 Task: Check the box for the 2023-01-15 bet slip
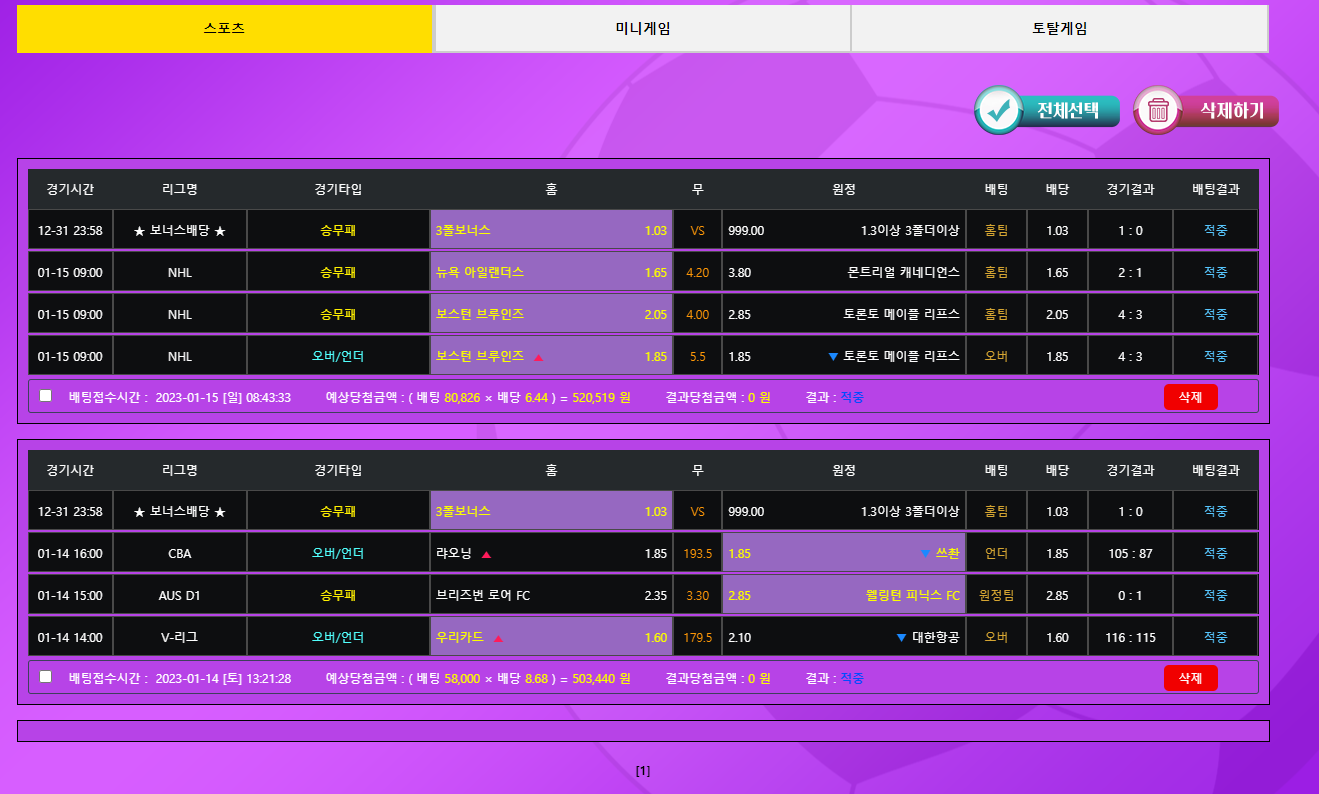[x=45, y=396]
